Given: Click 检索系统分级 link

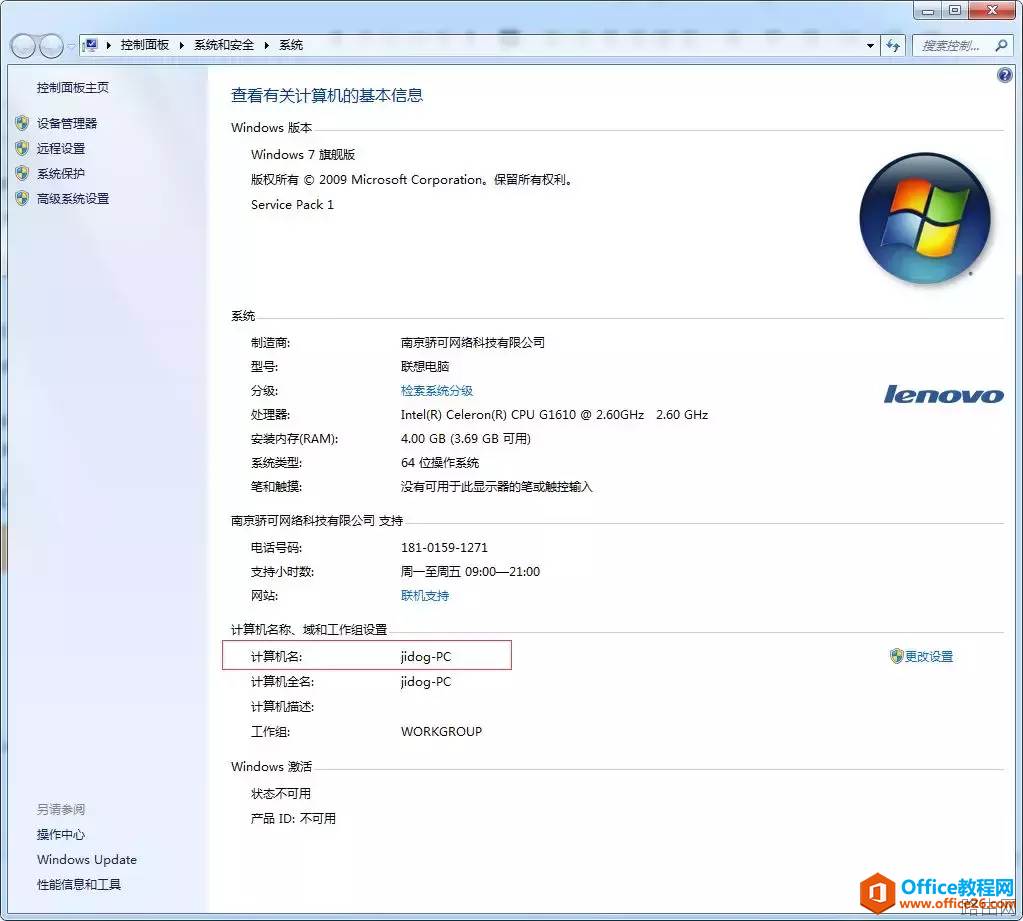Looking at the screenshot, I should click(x=436, y=390).
